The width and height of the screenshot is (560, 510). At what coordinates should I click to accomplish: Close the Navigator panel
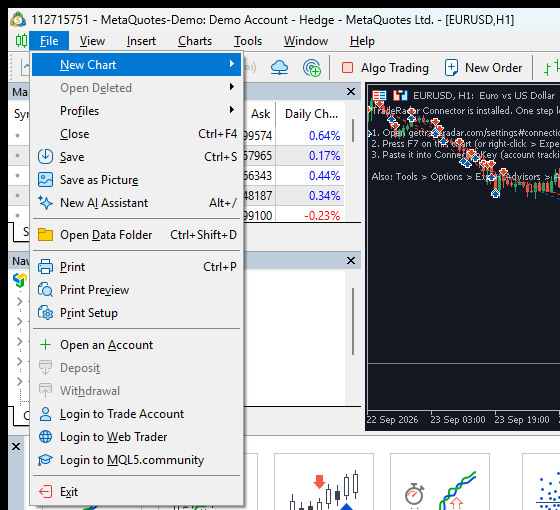[x=351, y=260]
